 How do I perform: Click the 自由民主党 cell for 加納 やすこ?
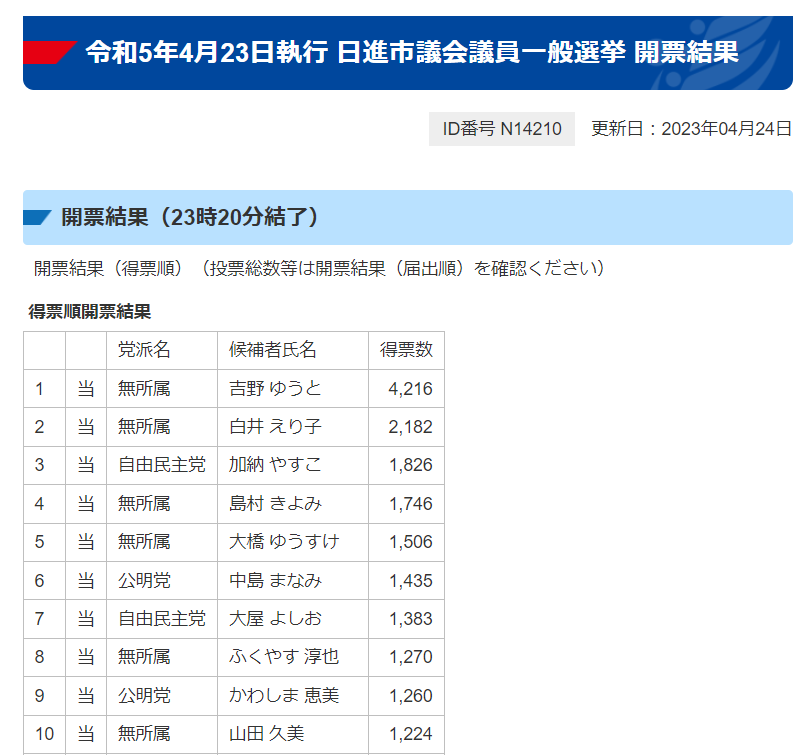pos(161,465)
